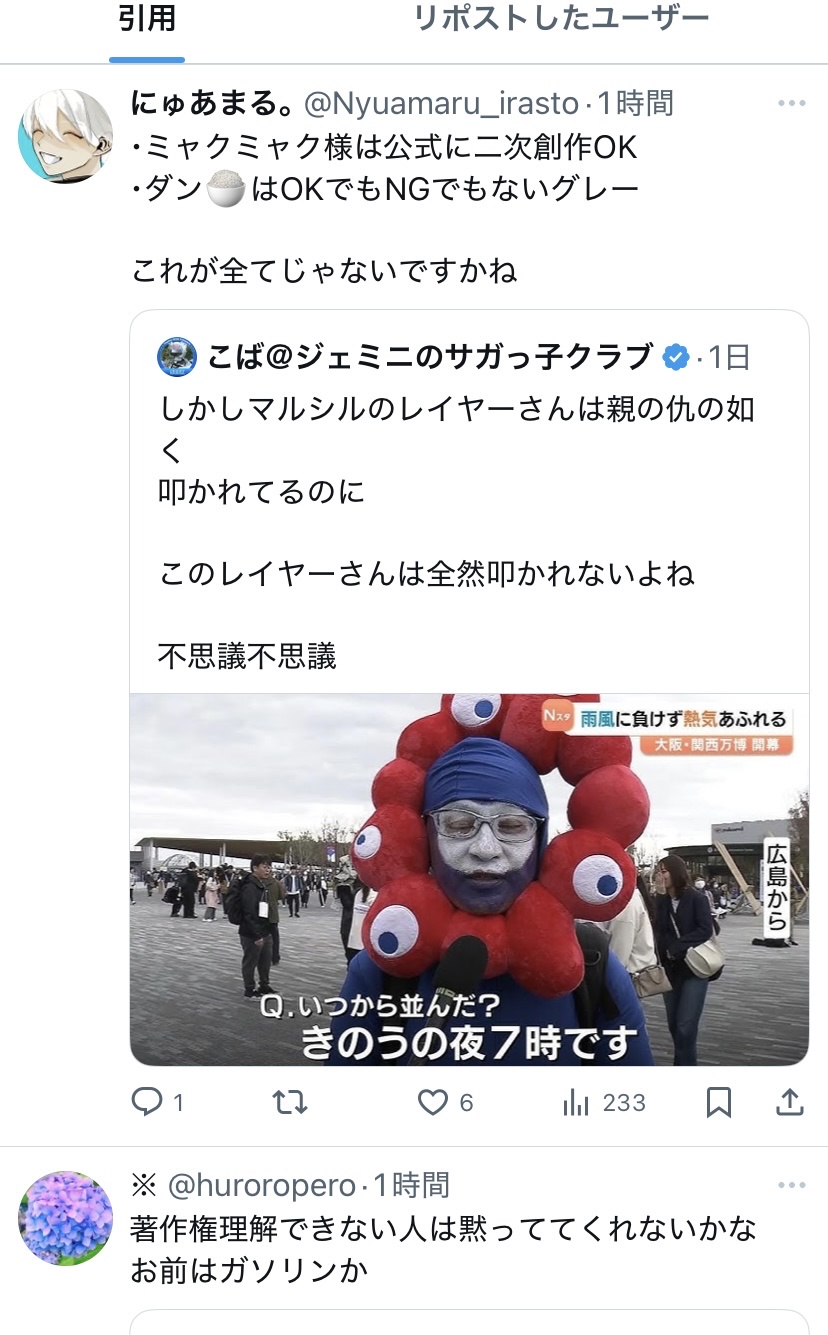The height and width of the screenshot is (1335, 828).
Task: Tap the verified badge next to こば@ジェミニのサガっ子クラブ
Action: click(x=677, y=357)
